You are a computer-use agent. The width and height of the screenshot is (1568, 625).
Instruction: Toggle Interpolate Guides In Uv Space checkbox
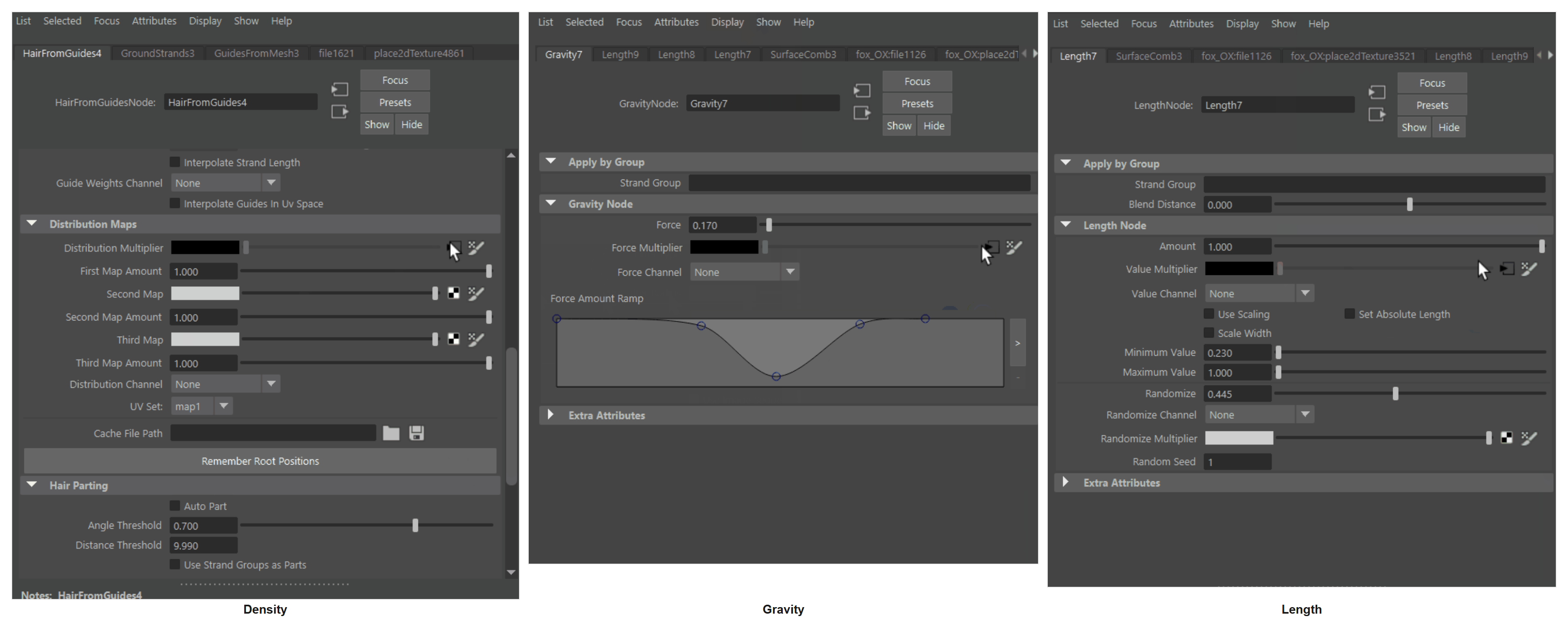coord(174,203)
